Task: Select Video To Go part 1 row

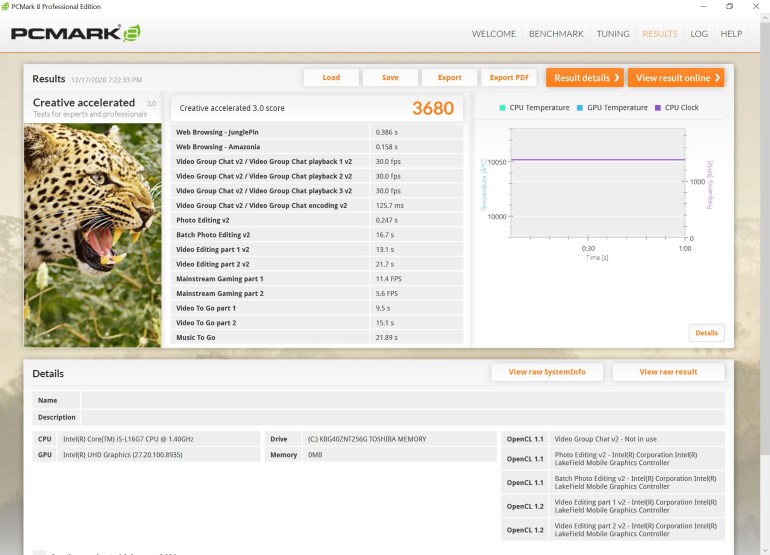Action: 317,308
